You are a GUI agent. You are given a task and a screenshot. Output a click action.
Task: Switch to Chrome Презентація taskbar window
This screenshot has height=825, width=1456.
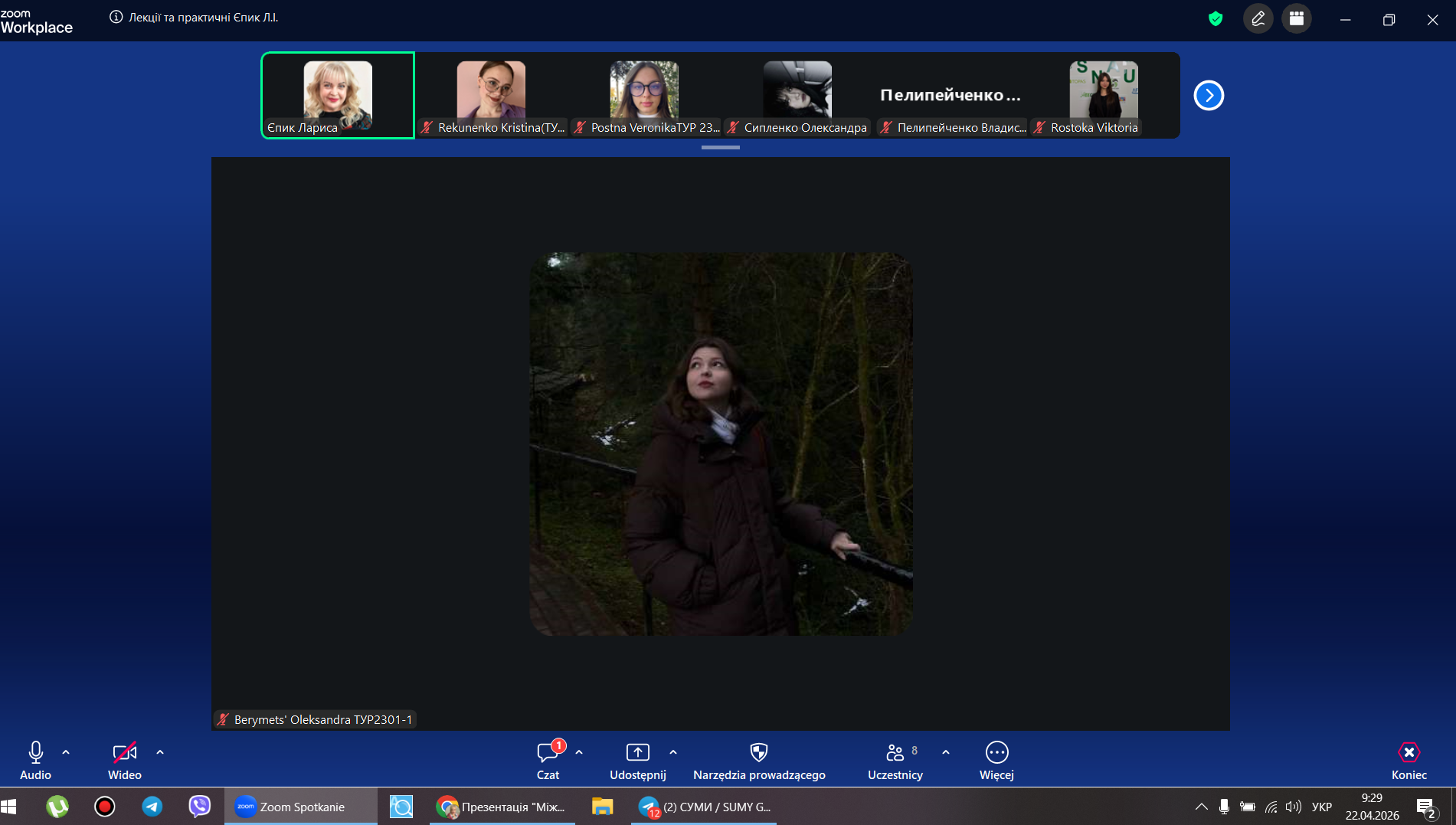pyautogui.click(x=502, y=807)
